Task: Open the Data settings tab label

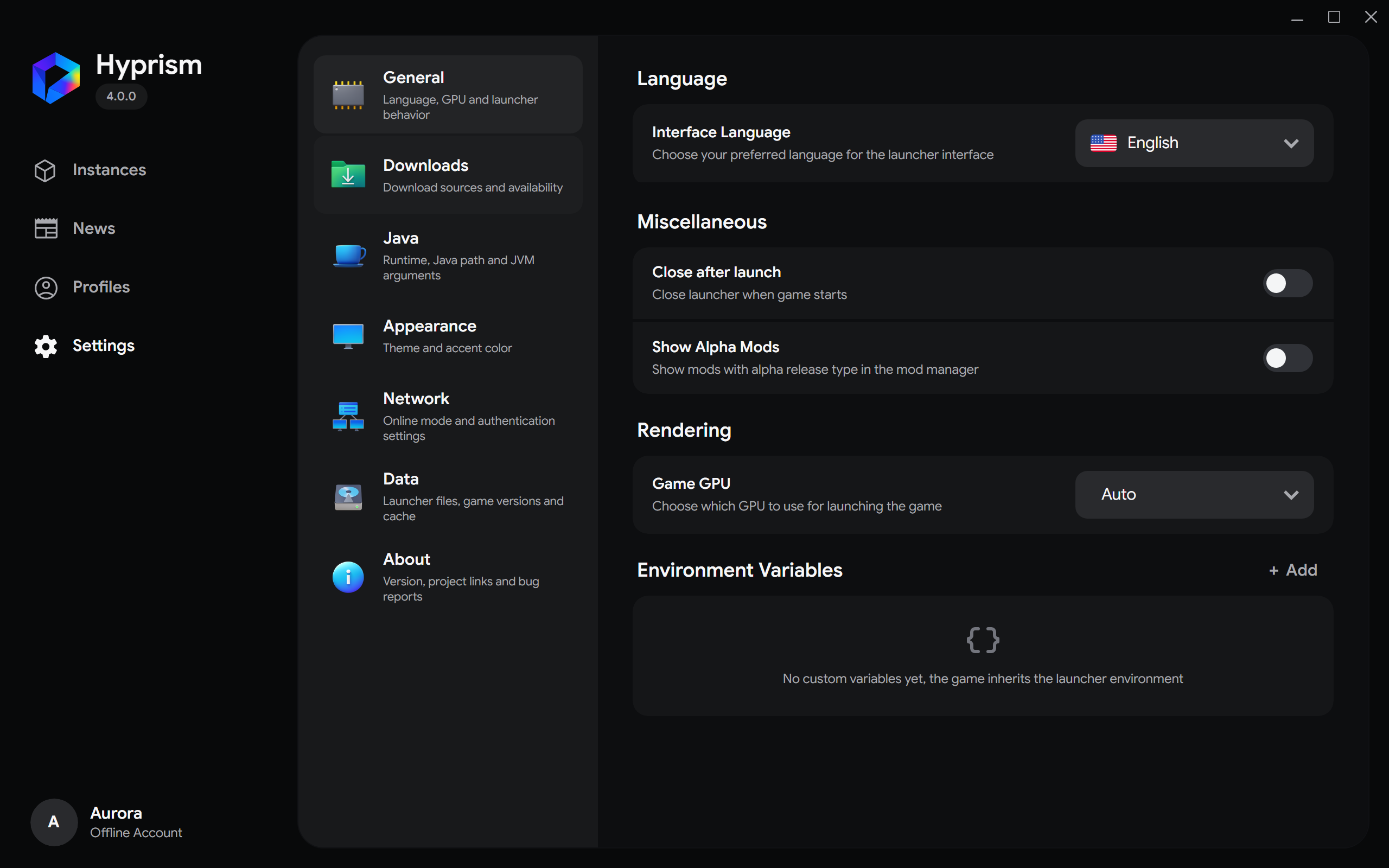Action: click(400, 479)
